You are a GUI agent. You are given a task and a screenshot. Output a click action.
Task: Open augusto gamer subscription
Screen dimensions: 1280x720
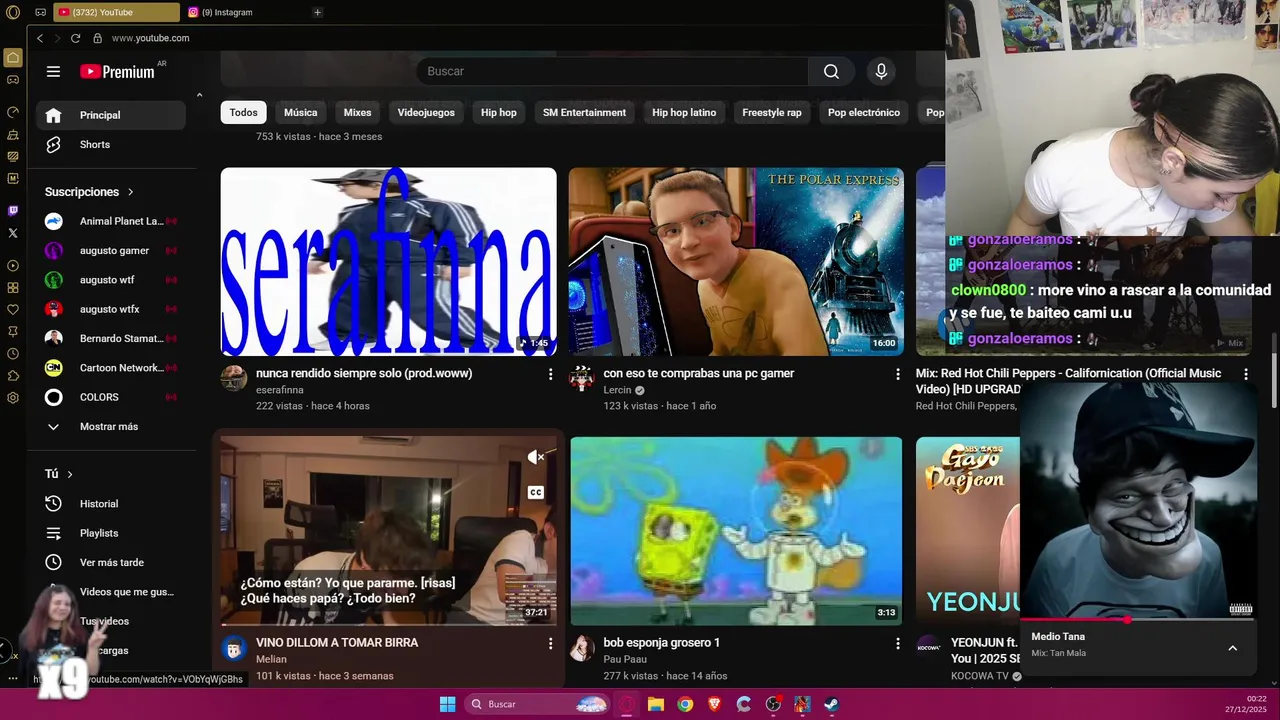point(110,250)
